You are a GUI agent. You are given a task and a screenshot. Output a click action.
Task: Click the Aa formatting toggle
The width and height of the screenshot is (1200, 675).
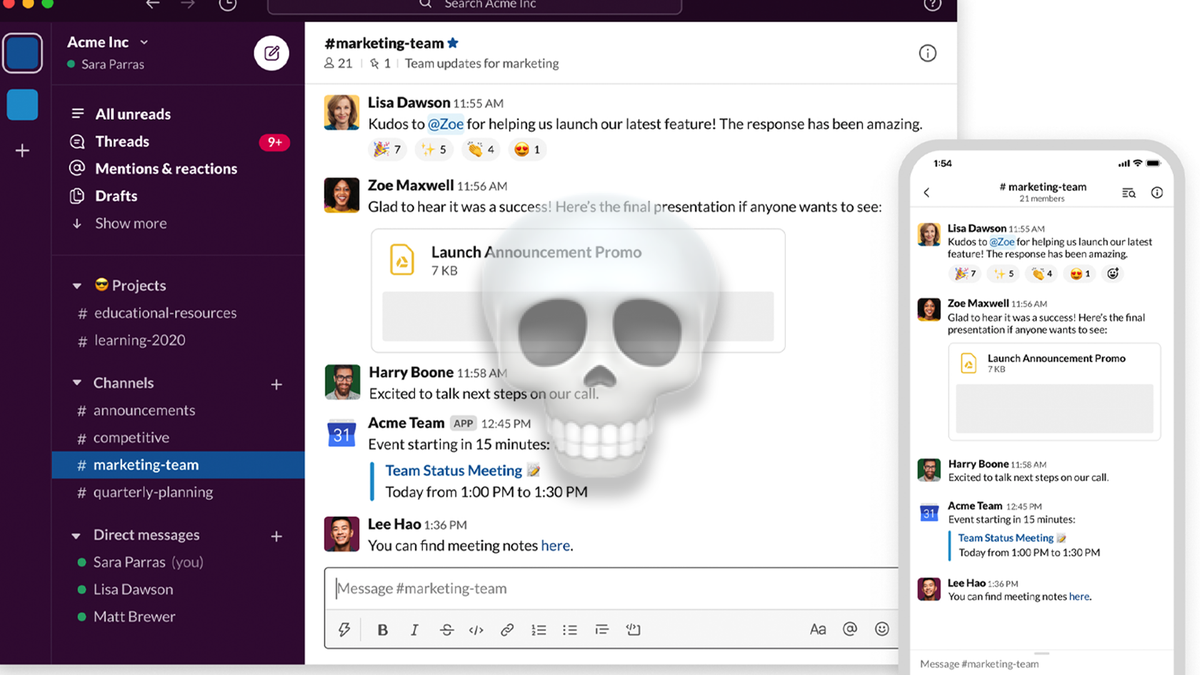click(818, 629)
